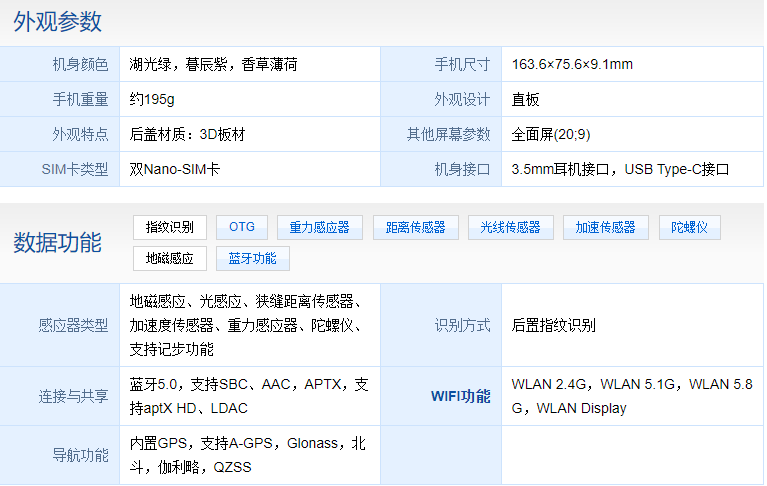Screen dimensions: 767x486
Task: Click the 距离传感器 tag
Action: pyautogui.click(x=415, y=227)
